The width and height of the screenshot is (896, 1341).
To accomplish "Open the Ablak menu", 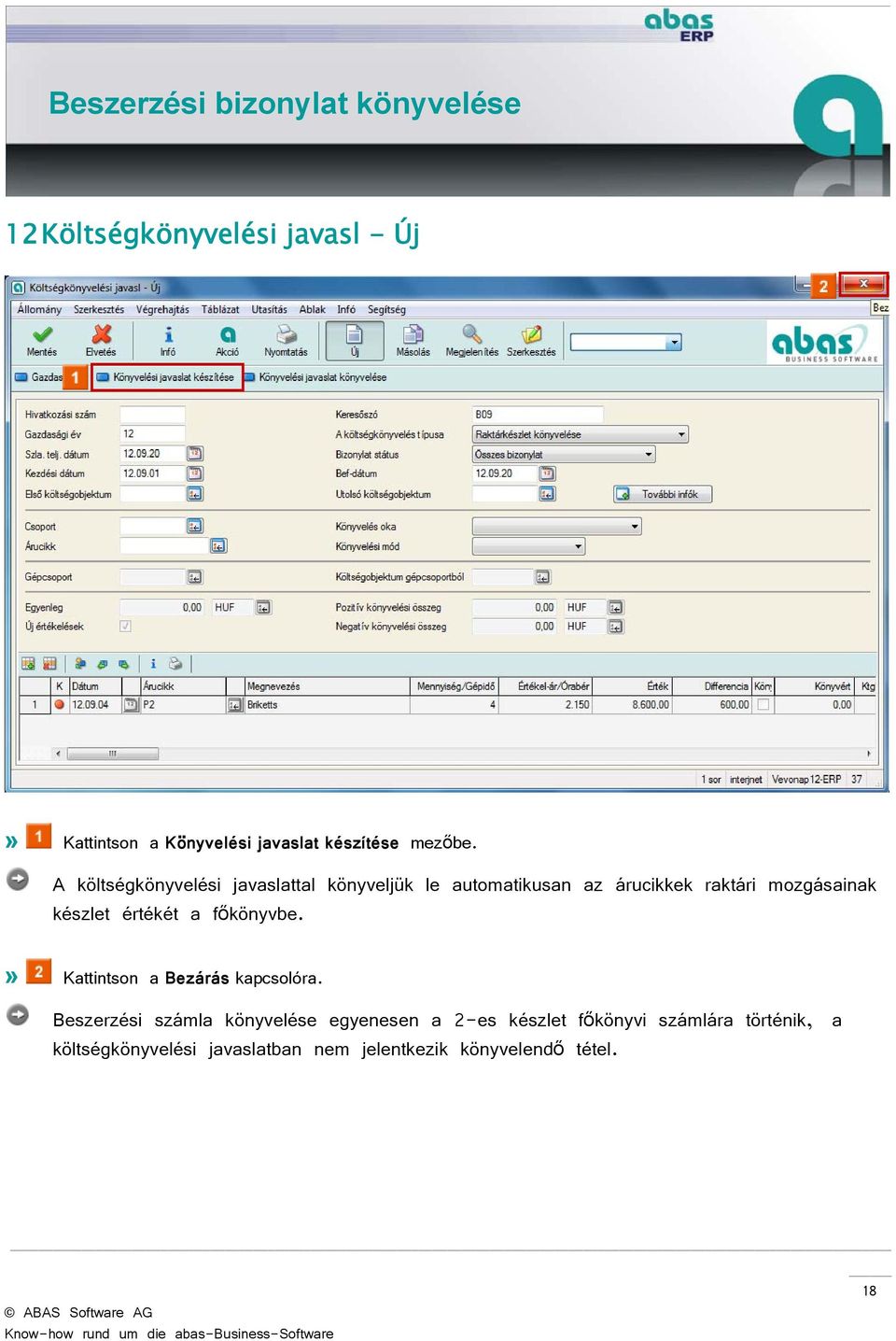I will pos(313,309).
